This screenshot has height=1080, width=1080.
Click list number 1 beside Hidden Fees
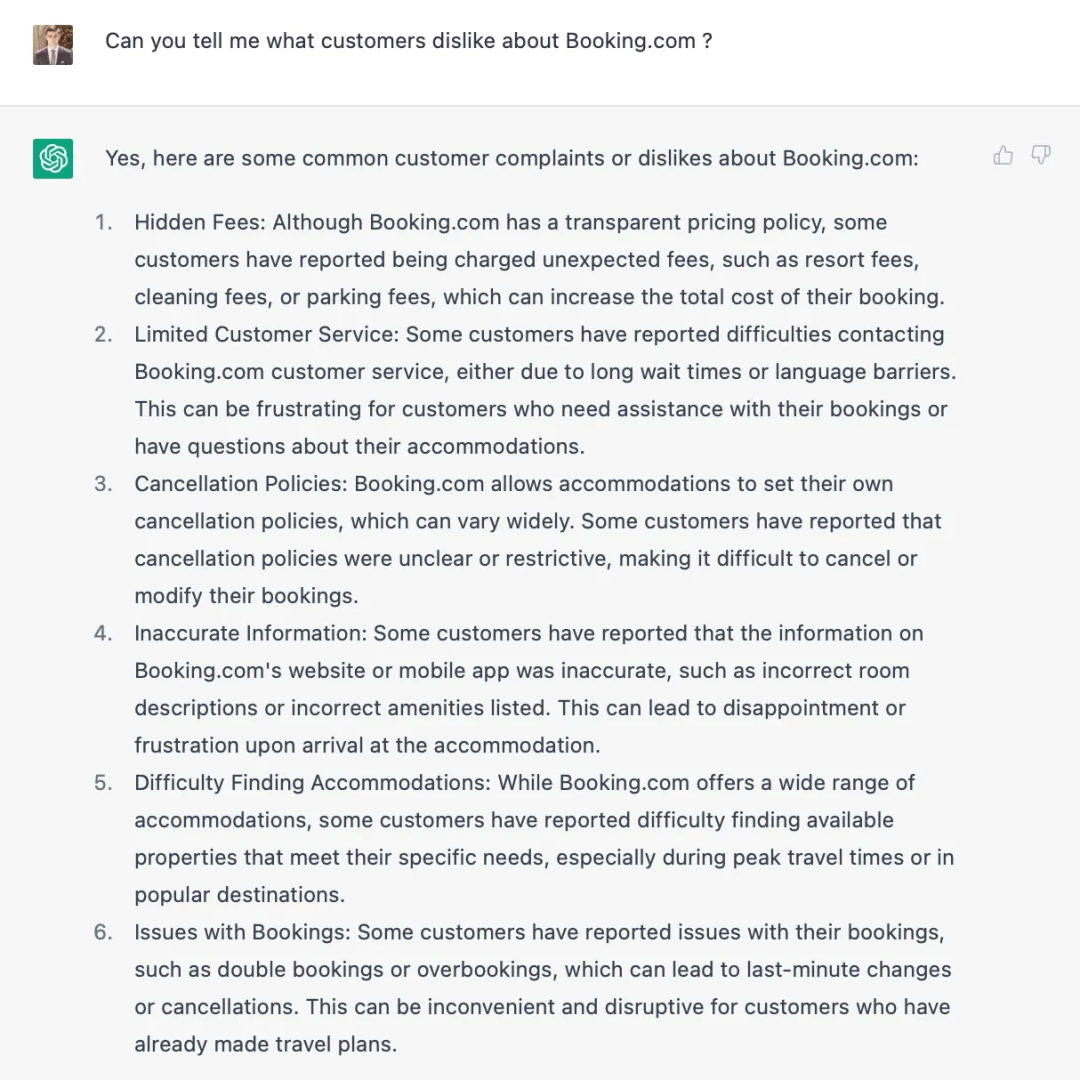coord(104,222)
